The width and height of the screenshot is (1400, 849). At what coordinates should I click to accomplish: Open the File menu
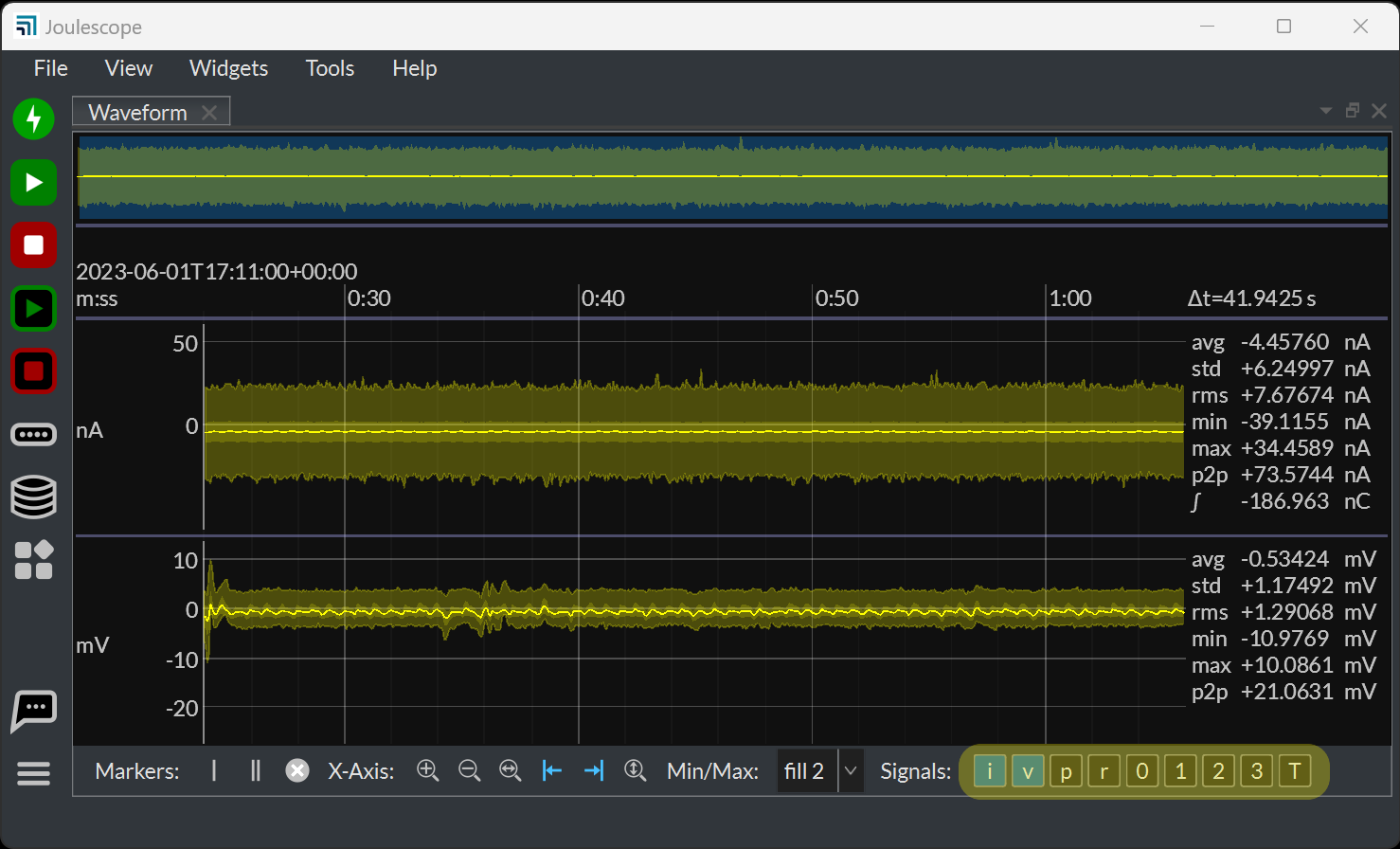coord(51,68)
